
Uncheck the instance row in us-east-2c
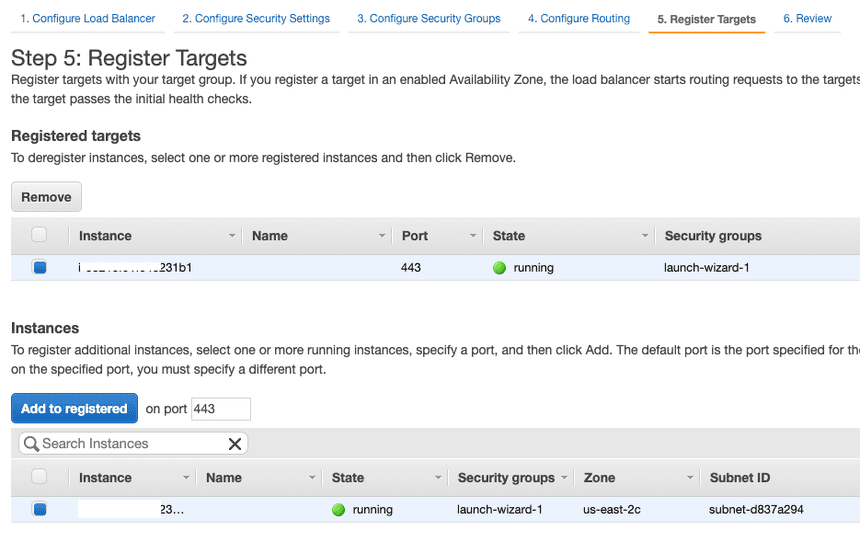coord(39,509)
